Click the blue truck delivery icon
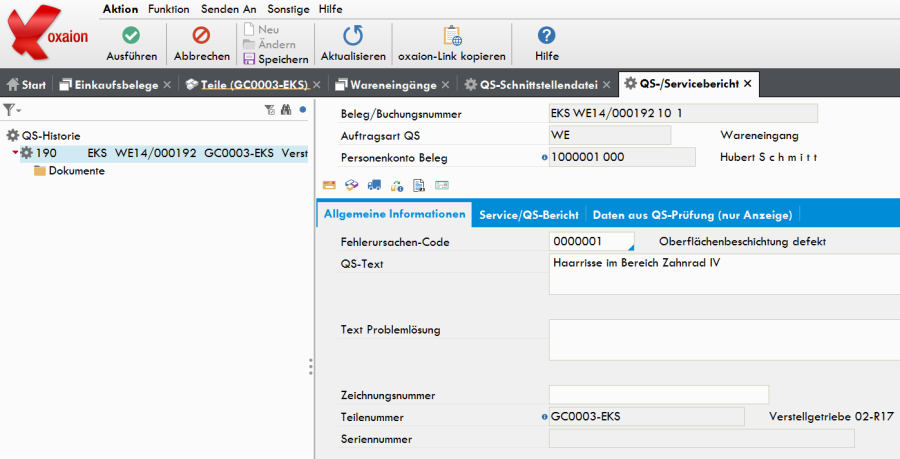 click(x=374, y=185)
